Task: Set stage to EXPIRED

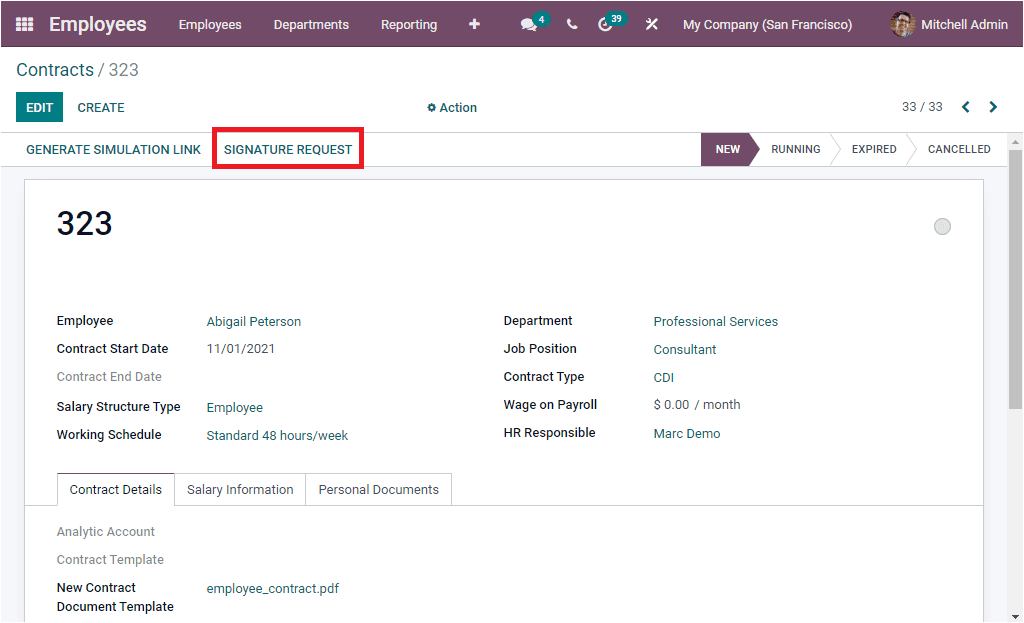Action: click(x=872, y=148)
